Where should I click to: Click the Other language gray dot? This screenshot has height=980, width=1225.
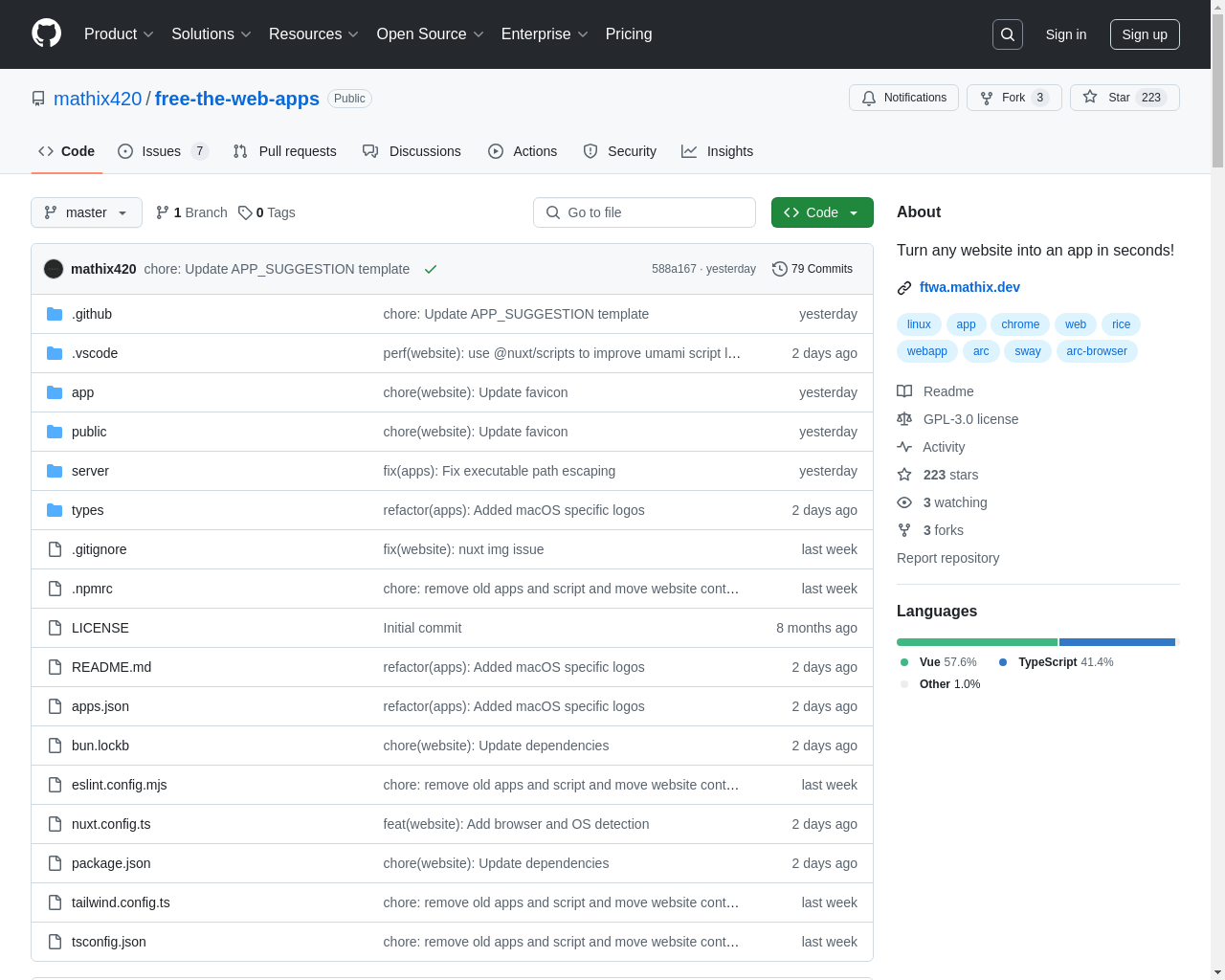[x=904, y=684]
